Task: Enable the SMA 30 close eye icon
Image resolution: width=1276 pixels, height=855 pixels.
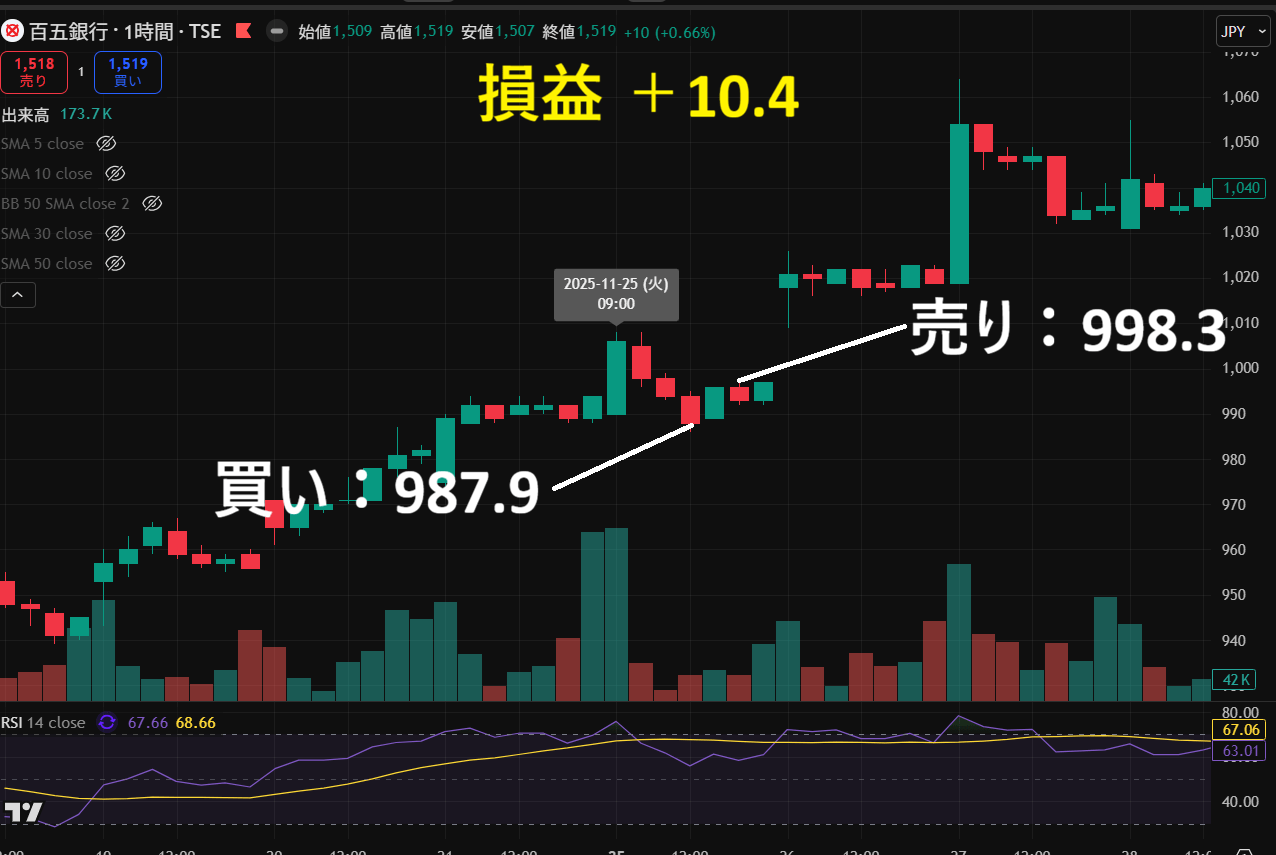Action: pyautogui.click(x=115, y=234)
